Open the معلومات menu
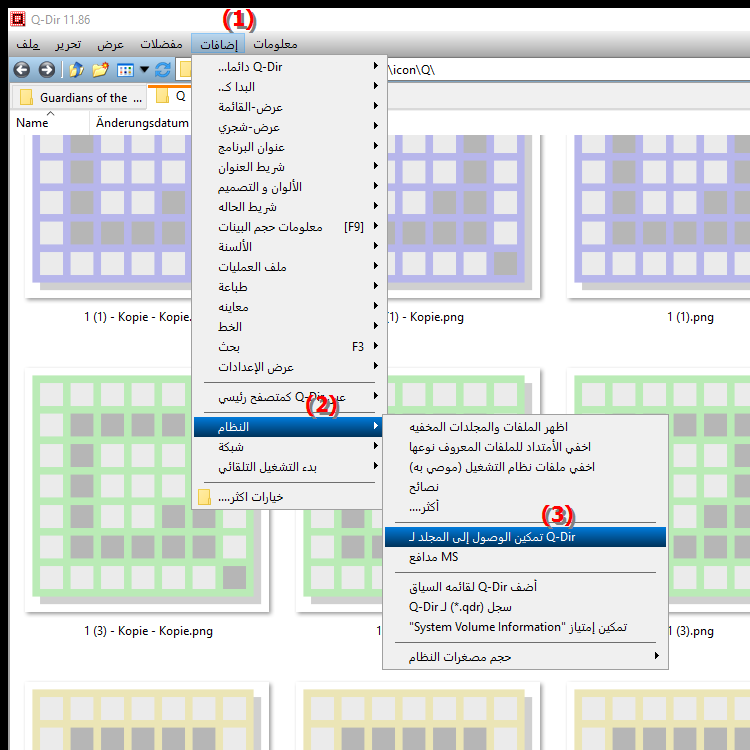This screenshot has width=750, height=750. (x=275, y=44)
